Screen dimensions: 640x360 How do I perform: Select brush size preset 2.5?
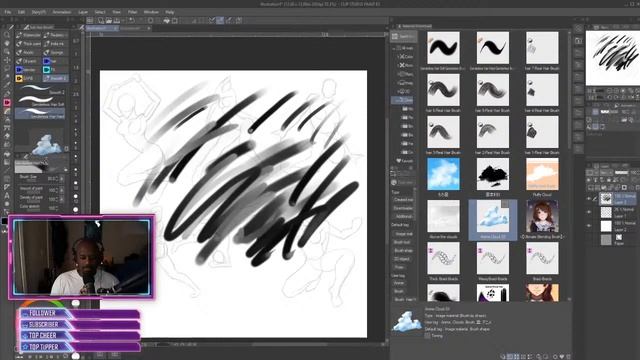76,94
